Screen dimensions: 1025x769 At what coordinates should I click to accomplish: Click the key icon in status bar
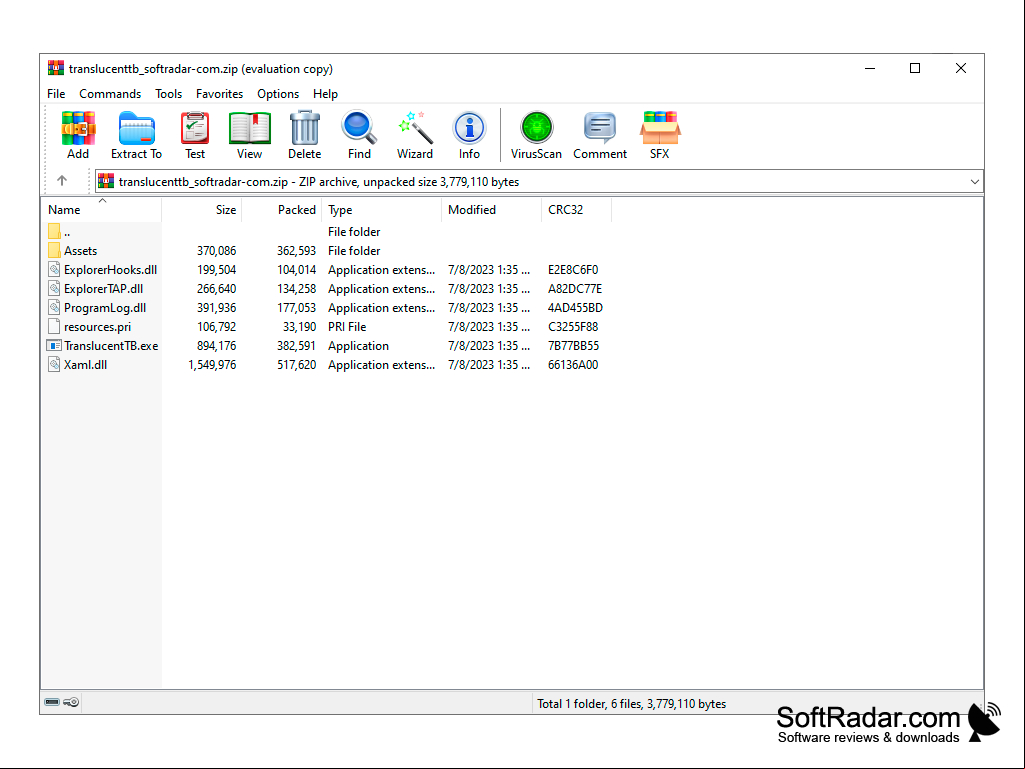pos(71,702)
